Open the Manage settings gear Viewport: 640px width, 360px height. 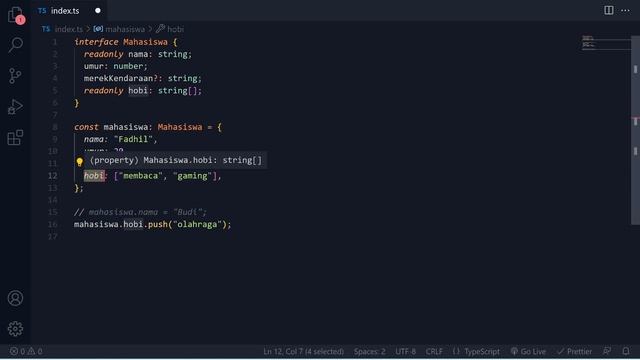pos(15,329)
